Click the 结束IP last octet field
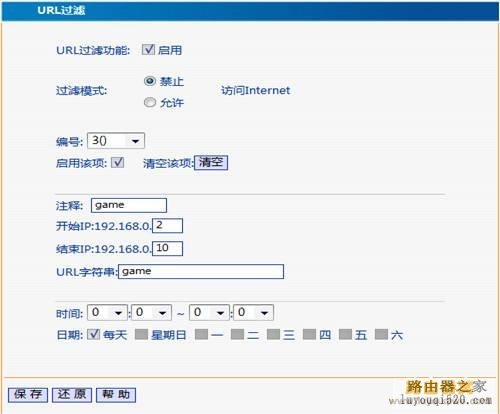 (x=167, y=249)
